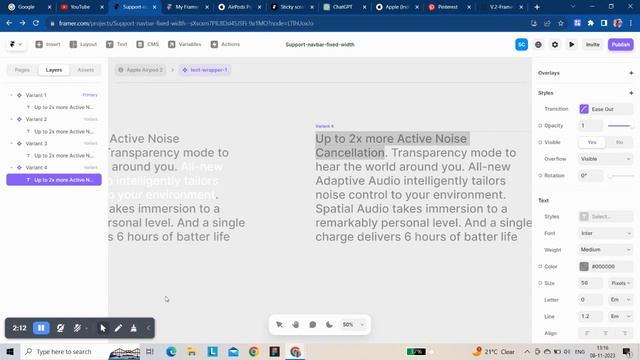Toggle dark mode moon icon
Screen dimensions: 640x360
tap(329, 325)
